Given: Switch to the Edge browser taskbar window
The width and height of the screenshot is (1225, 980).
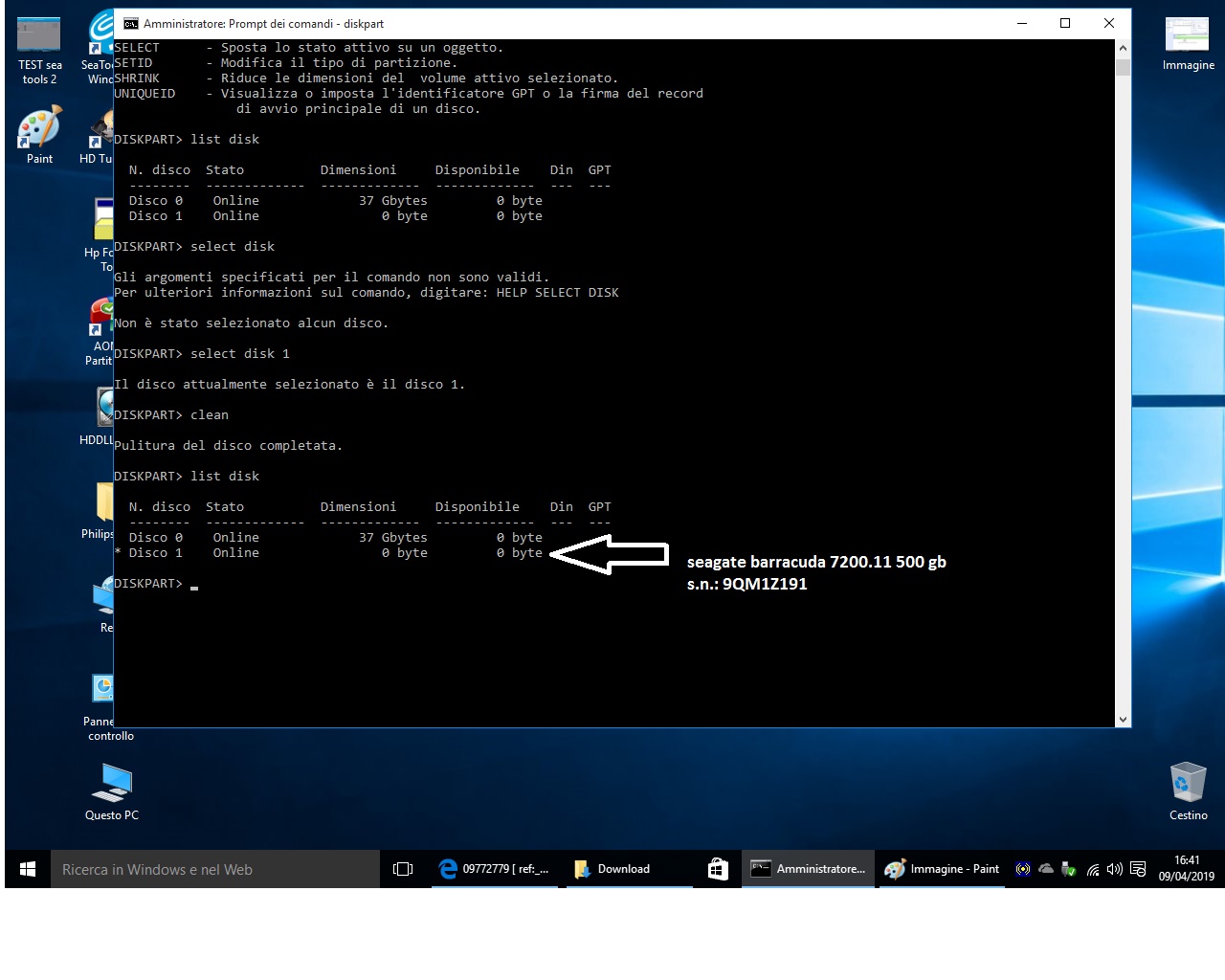Looking at the screenshot, I should (x=495, y=869).
